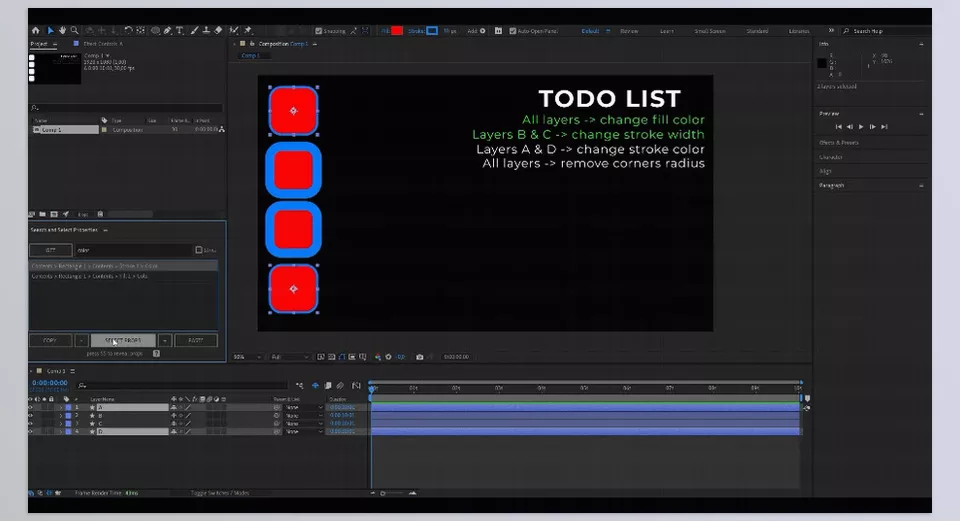Select the Rotation tool
Image resolution: width=960 pixels, height=521 pixels.
coord(128,31)
